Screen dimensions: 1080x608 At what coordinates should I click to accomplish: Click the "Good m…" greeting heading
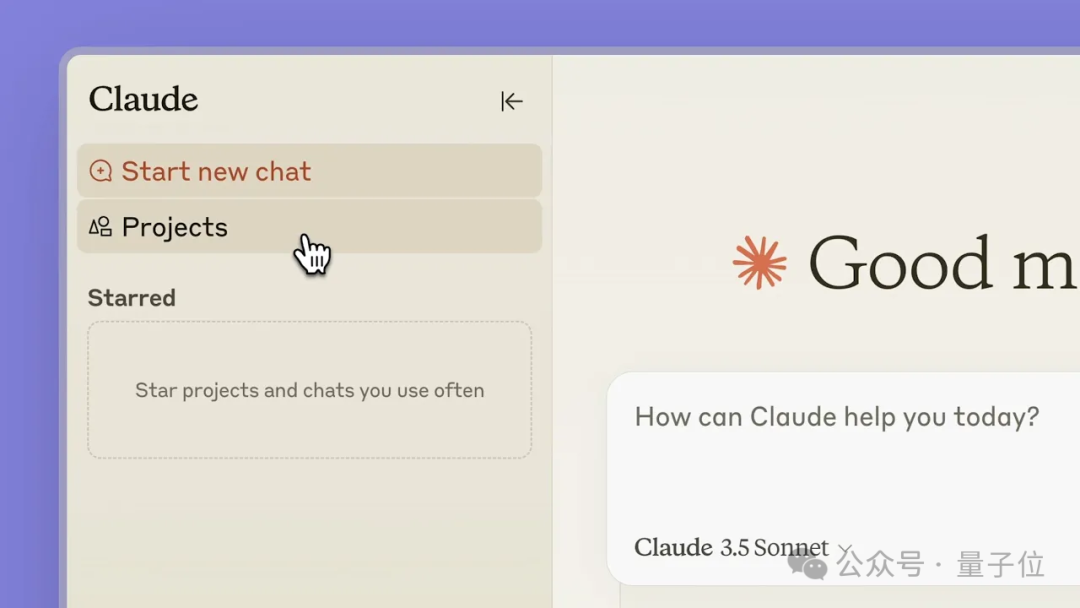pyautogui.click(x=942, y=263)
